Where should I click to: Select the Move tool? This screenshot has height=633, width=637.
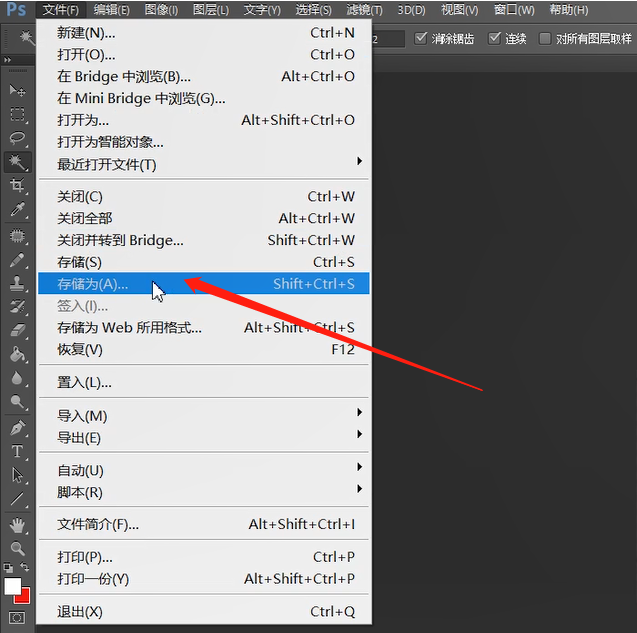[17, 90]
